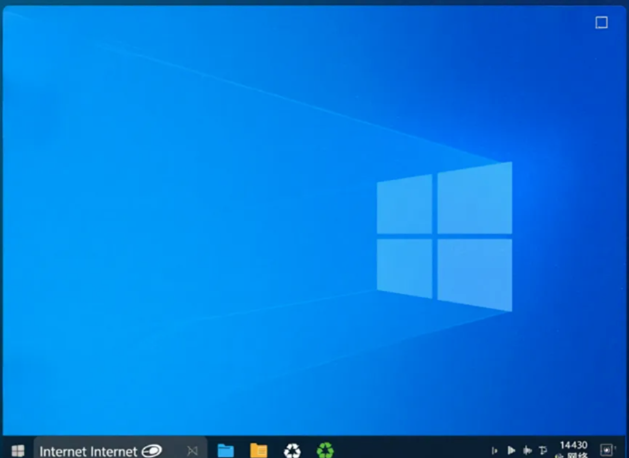Open the Windows Start menu
Screen dimensions: 629x458
pyautogui.click(x=18, y=450)
